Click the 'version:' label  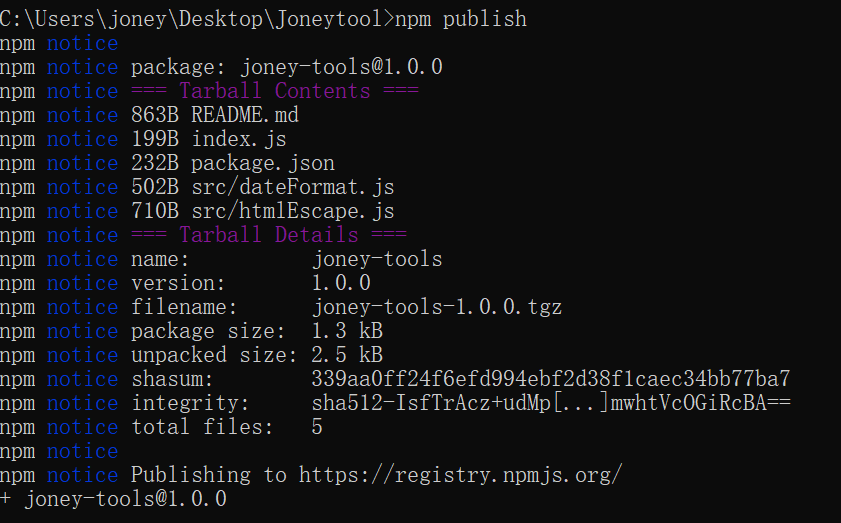click(x=178, y=283)
